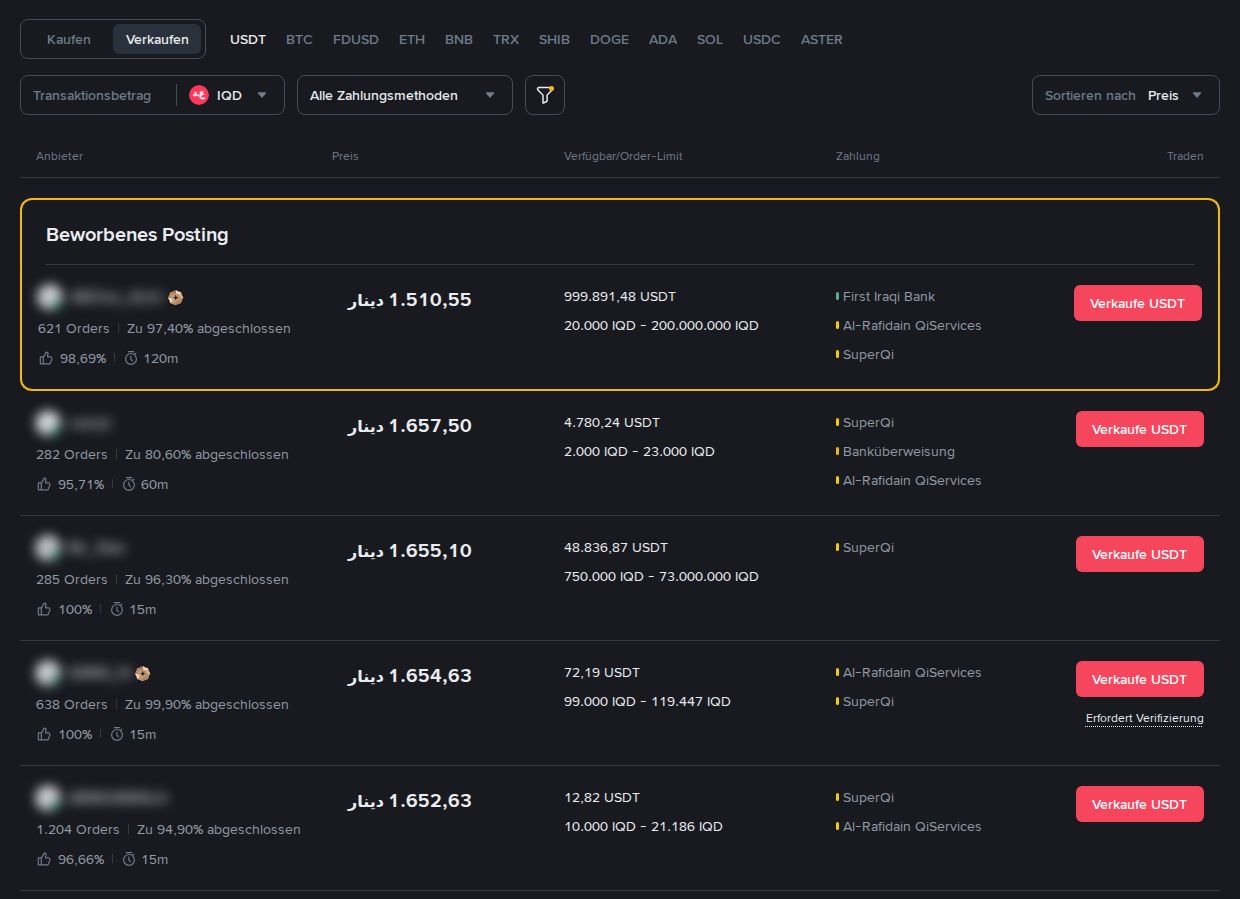Select the FDUSD coin tab
Image resolution: width=1240 pixels, height=899 pixels.
tap(356, 39)
